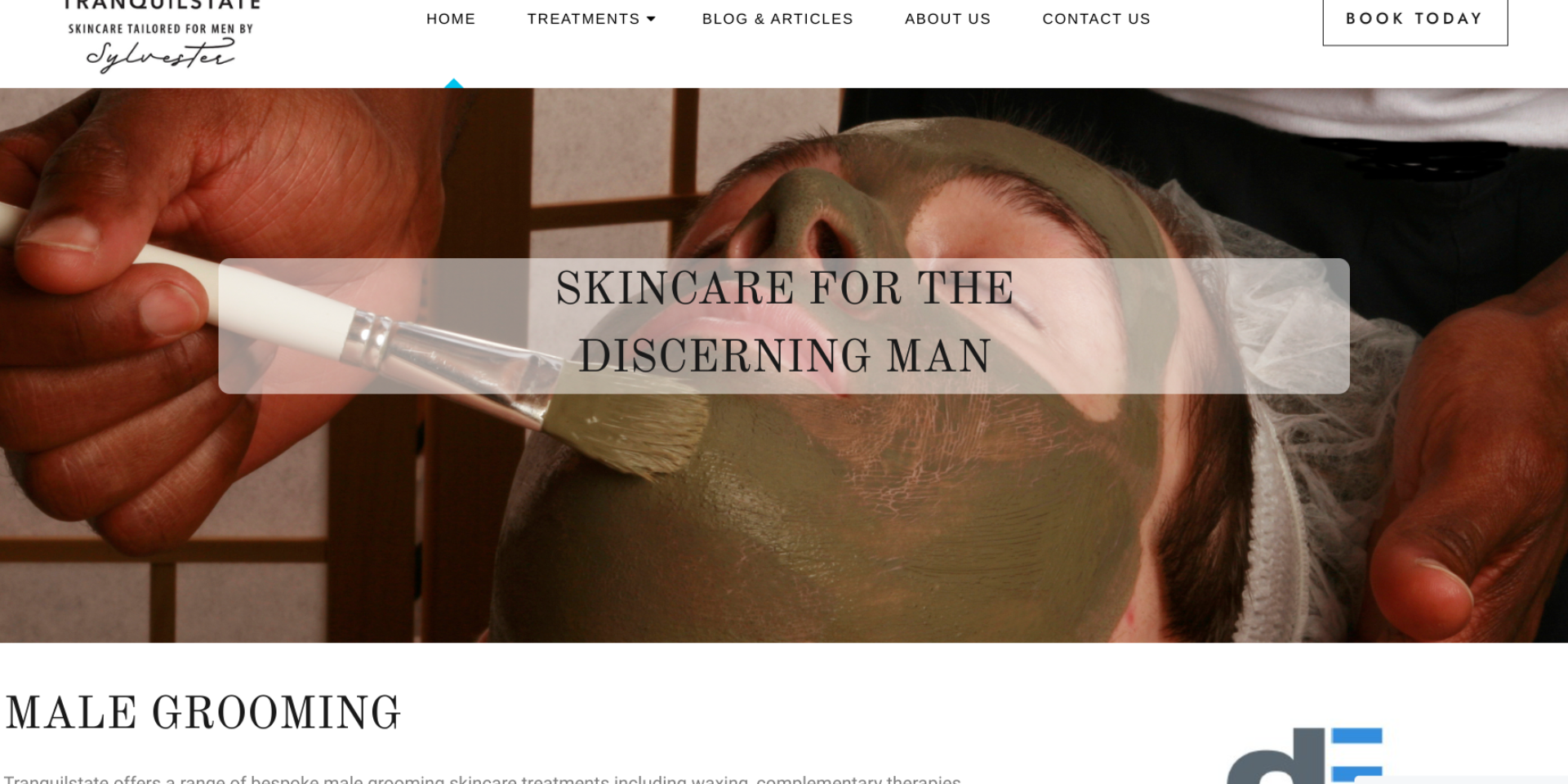1568x784 pixels.
Task: Click the grey overlay bar at bottom right
Action: coord(1462,780)
